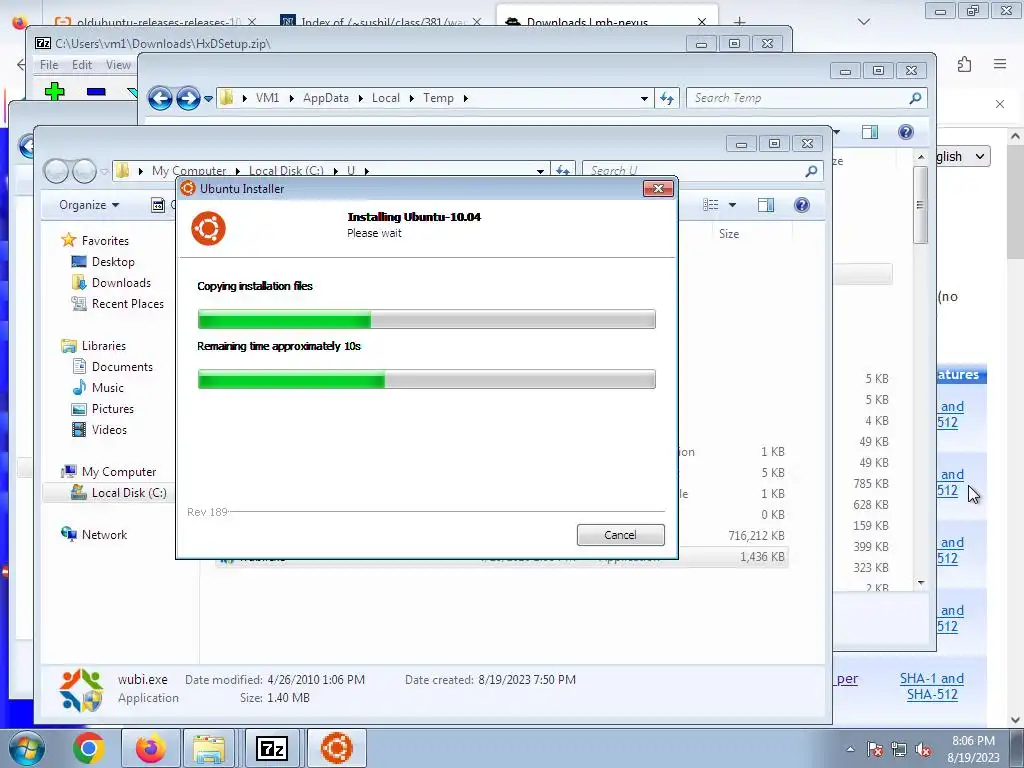Open View menu in 7-Zip window
The width and height of the screenshot is (1024, 768).
(x=118, y=65)
